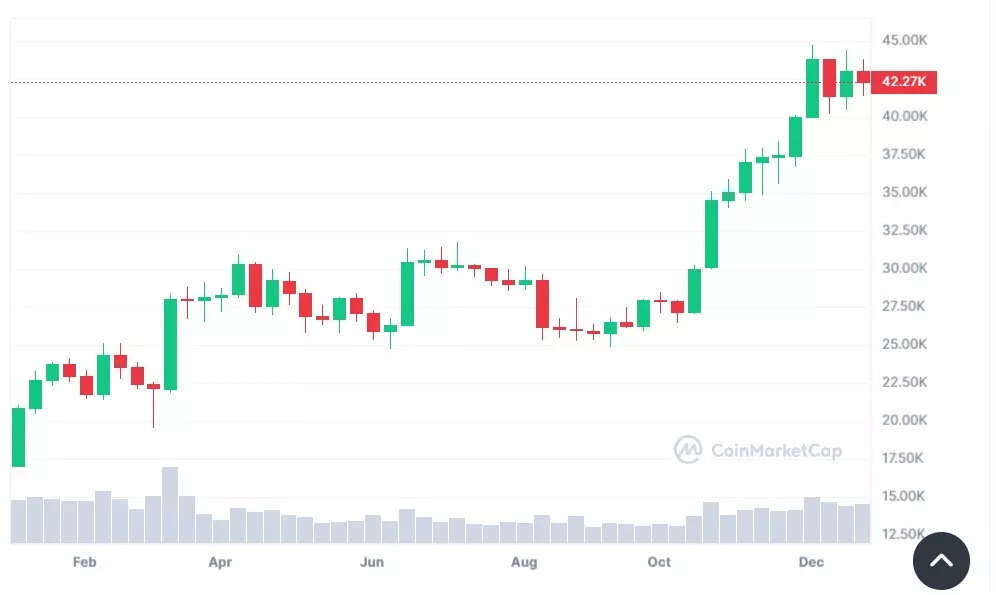
Task: Select the red 42.27K current price tag
Action: 904,82
